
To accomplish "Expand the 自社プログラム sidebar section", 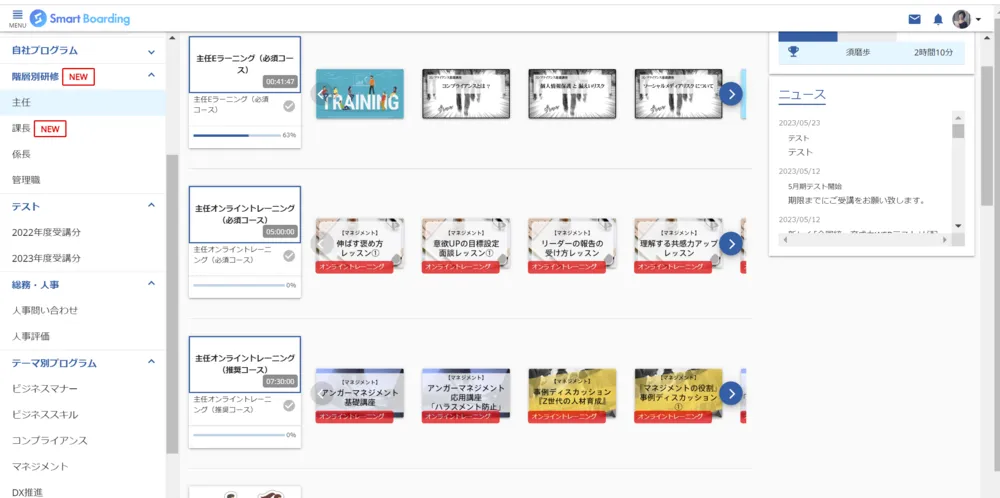I will (151, 51).
